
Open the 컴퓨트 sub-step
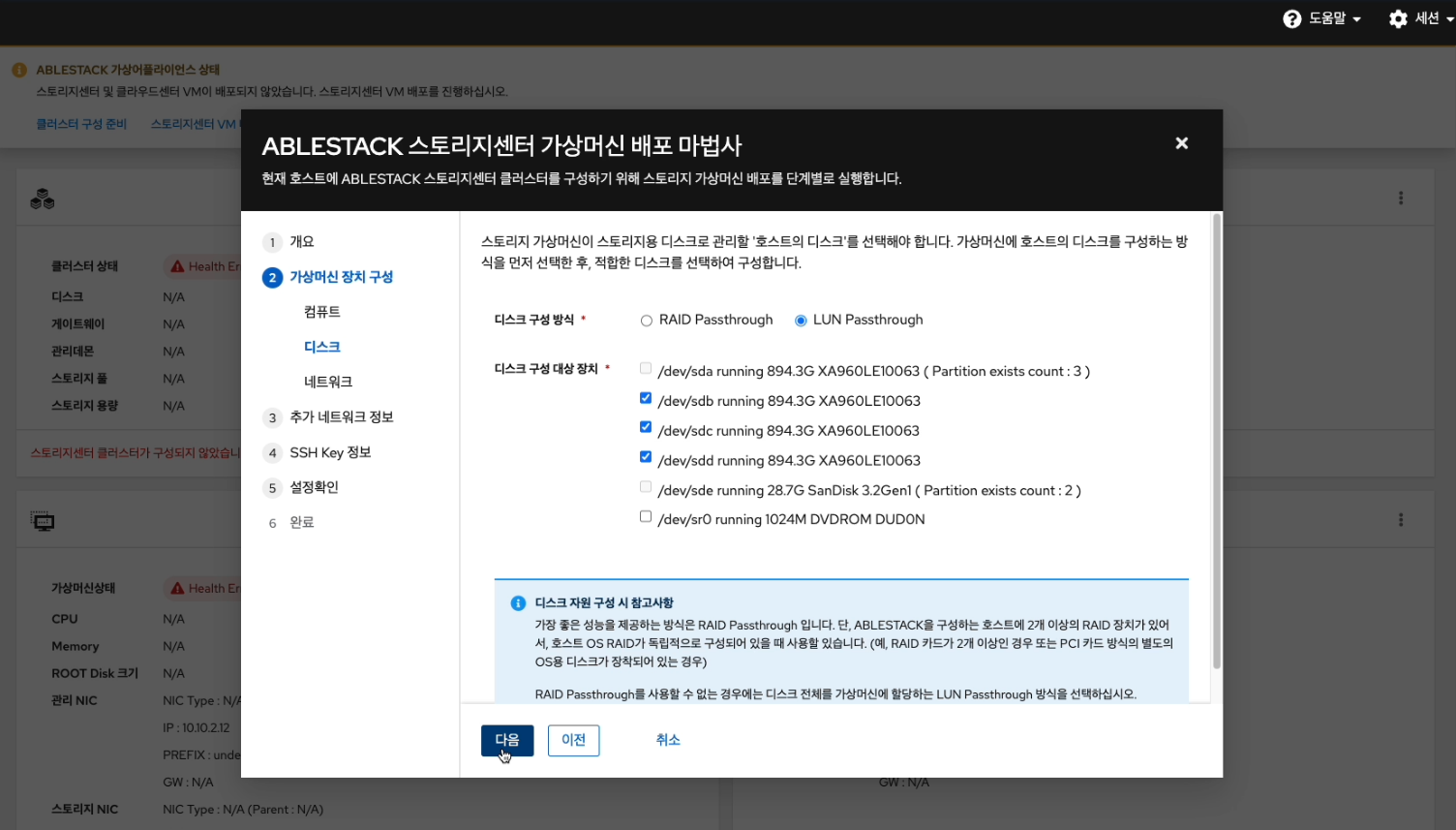[x=322, y=312]
